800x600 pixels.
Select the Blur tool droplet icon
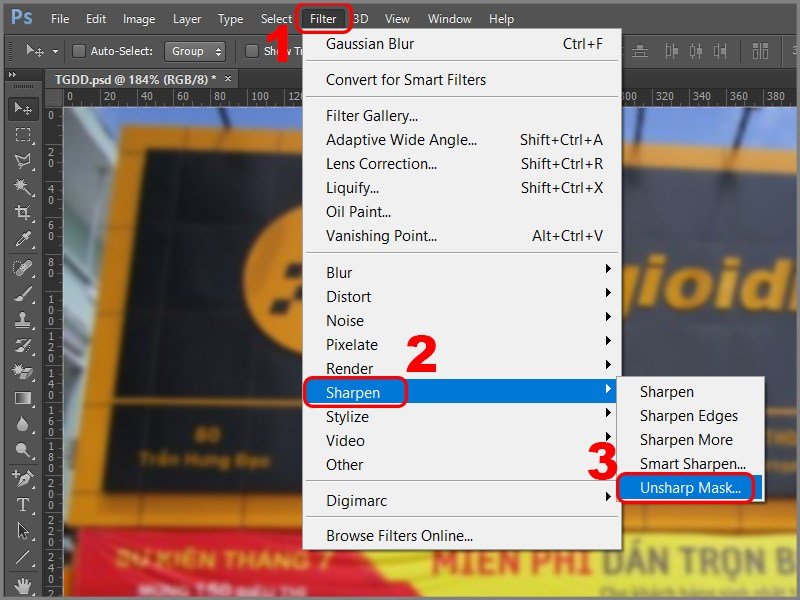point(23,424)
